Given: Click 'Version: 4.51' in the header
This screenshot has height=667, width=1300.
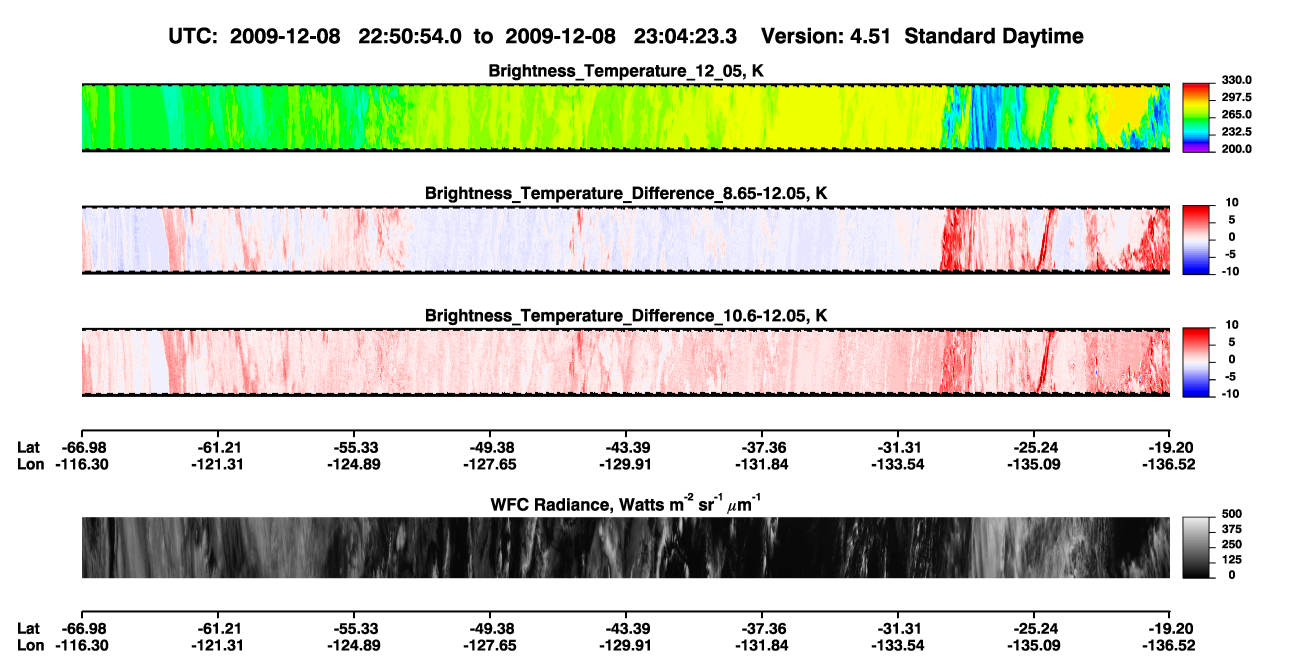Looking at the screenshot, I should [x=826, y=36].
